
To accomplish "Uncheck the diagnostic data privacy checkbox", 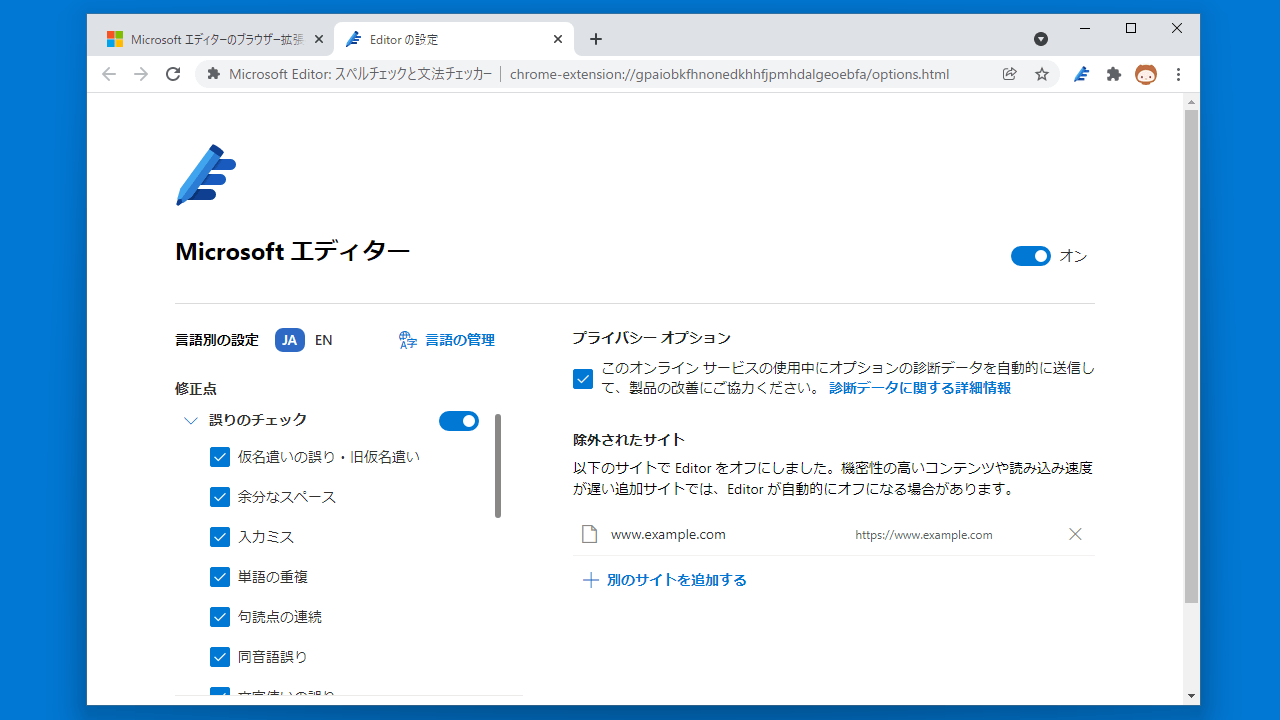I will [x=583, y=379].
